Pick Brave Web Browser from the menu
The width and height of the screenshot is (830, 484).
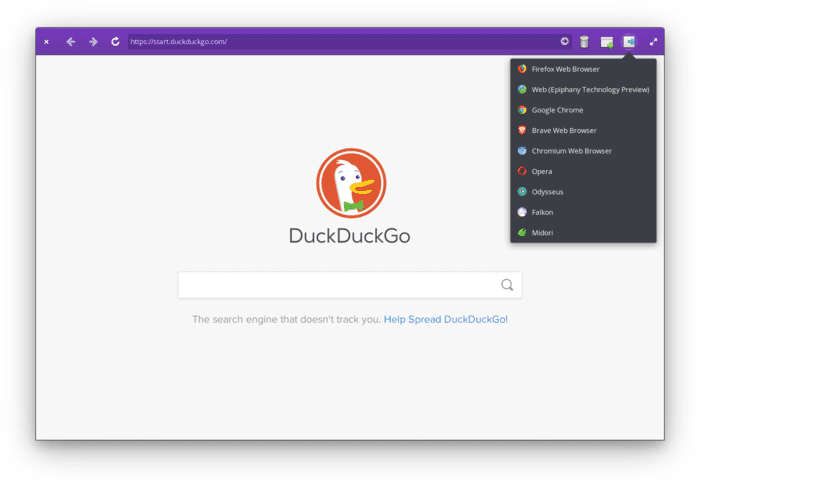[564, 131]
